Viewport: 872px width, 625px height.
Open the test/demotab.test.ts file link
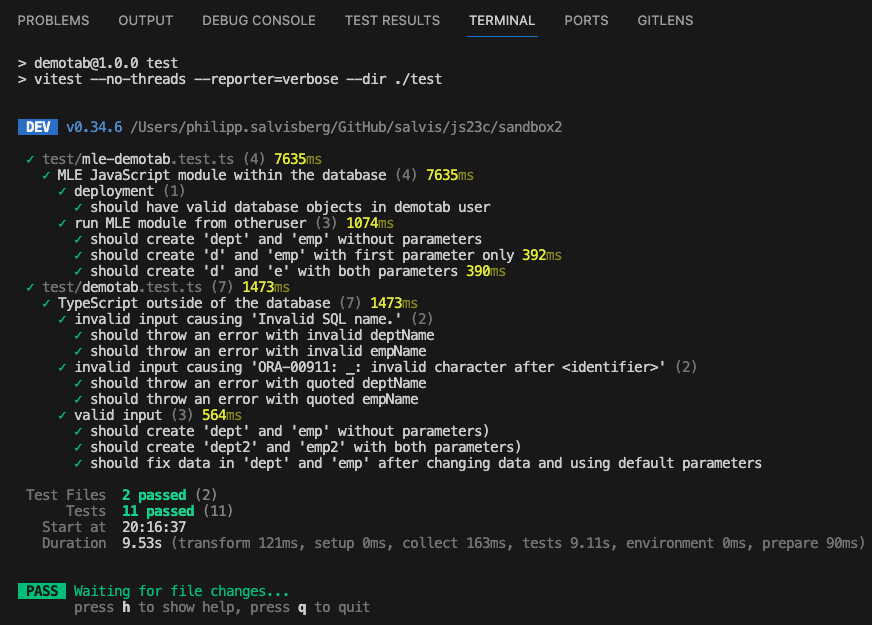pyautogui.click(x=122, y=287)
